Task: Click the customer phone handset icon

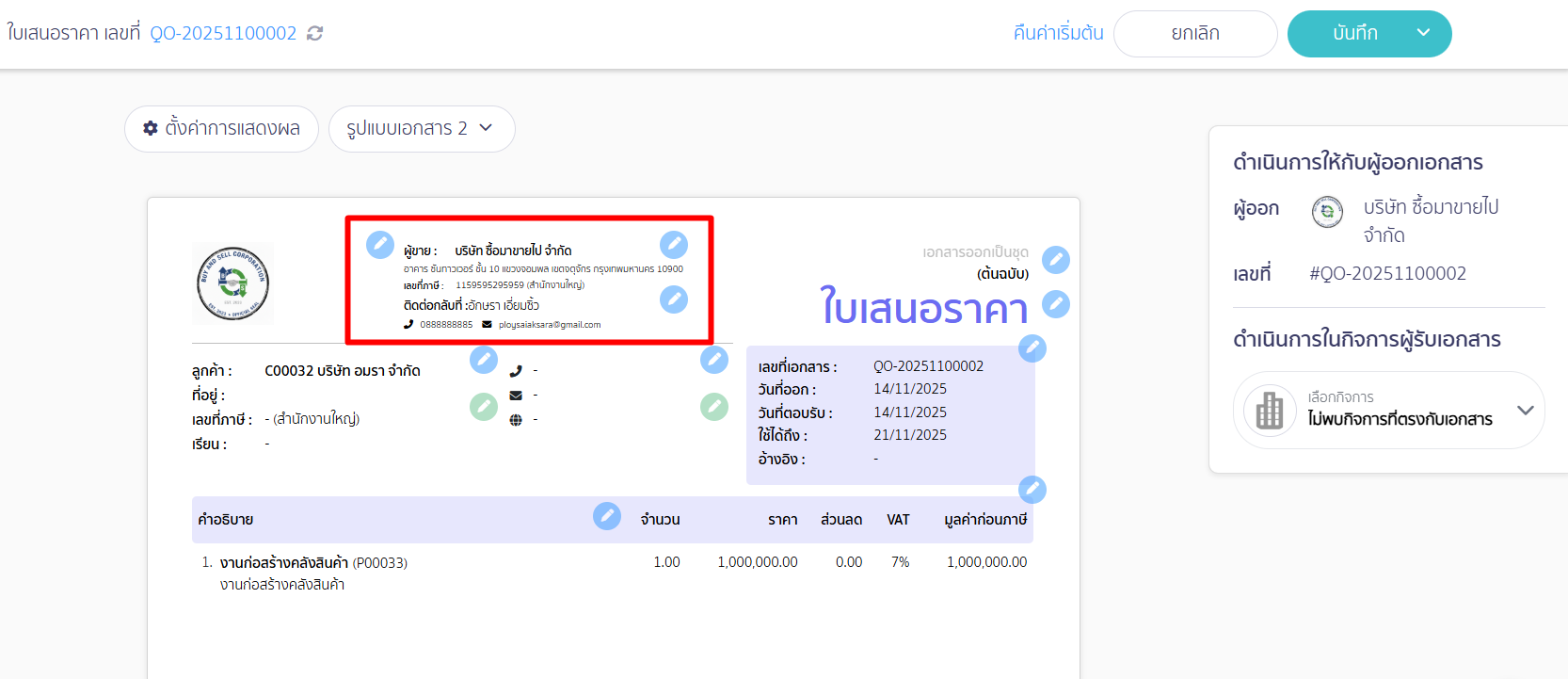Action: point(516,371)
